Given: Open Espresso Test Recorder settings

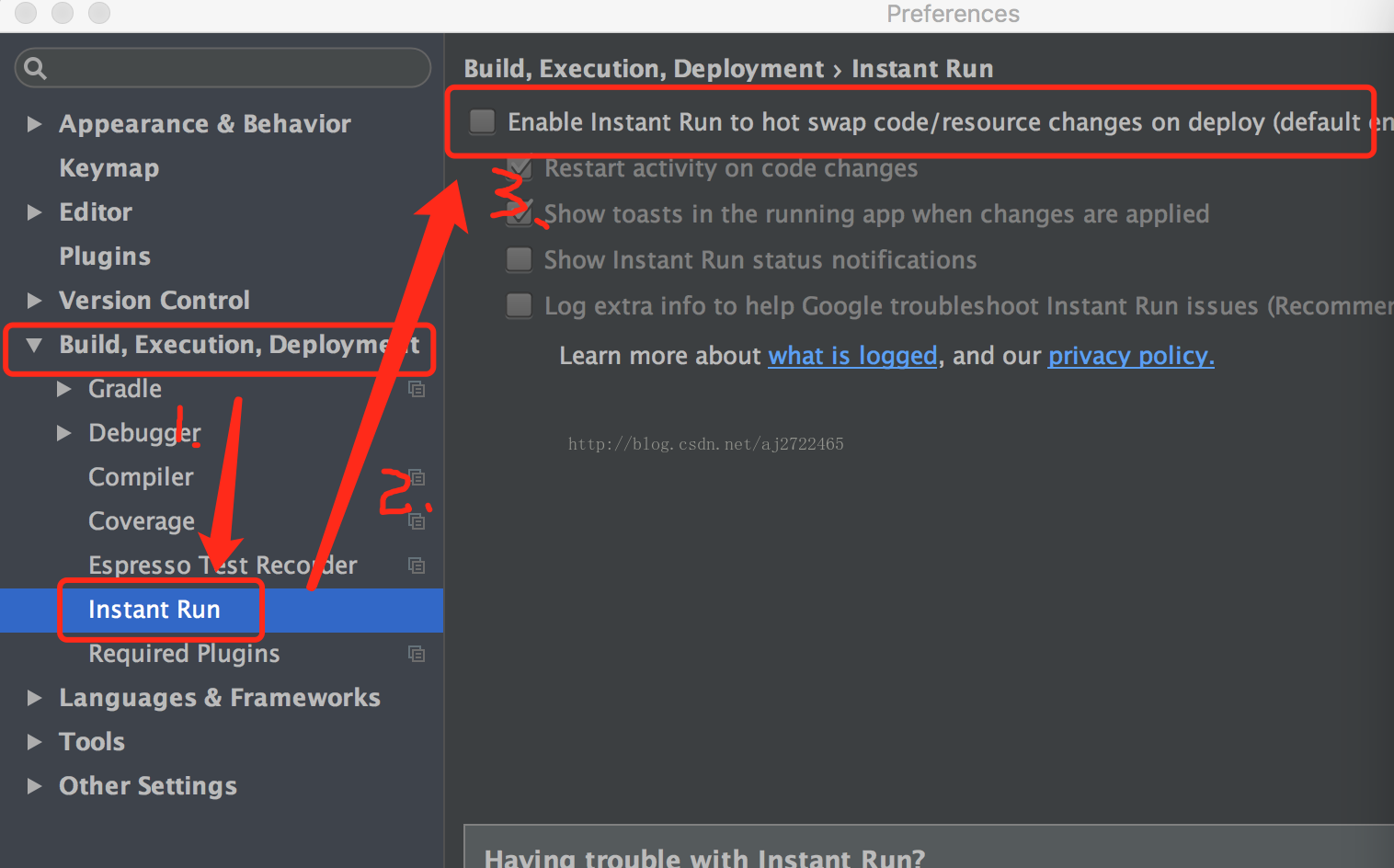Looking at the screenshot, I should 223,565.
